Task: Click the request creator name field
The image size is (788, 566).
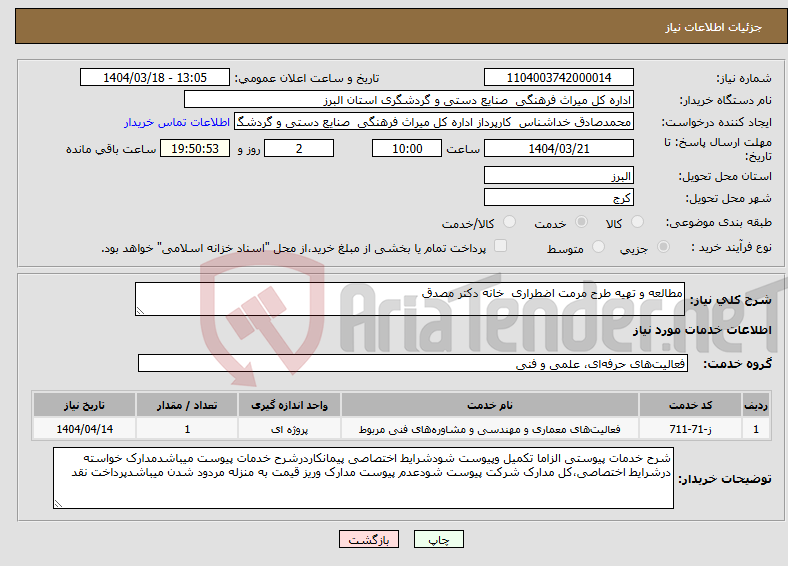Action: click(434, 122)
